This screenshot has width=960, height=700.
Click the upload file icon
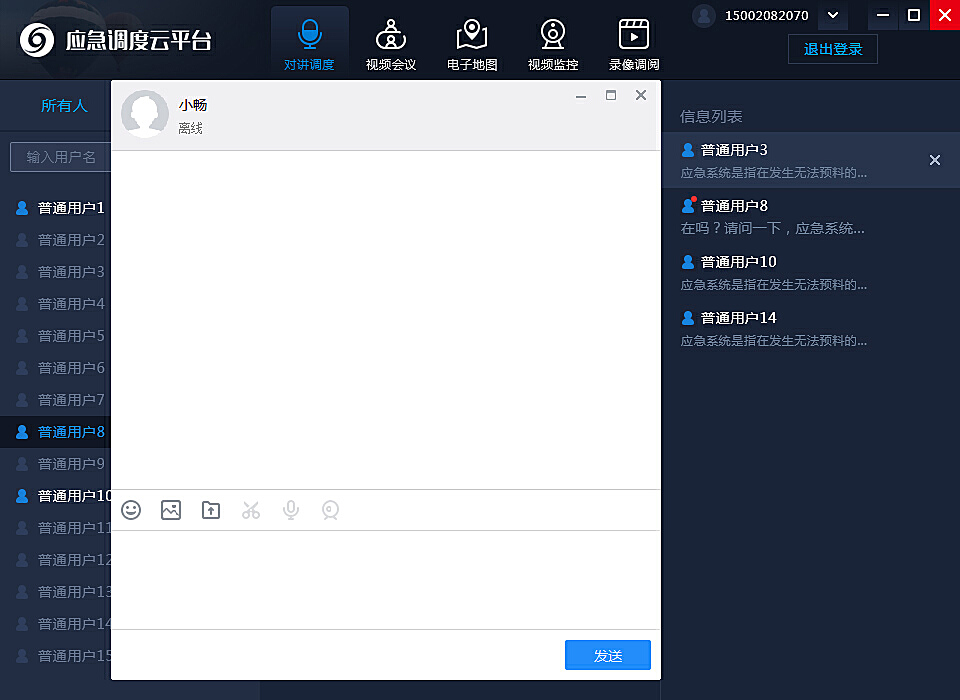[211, 510]
